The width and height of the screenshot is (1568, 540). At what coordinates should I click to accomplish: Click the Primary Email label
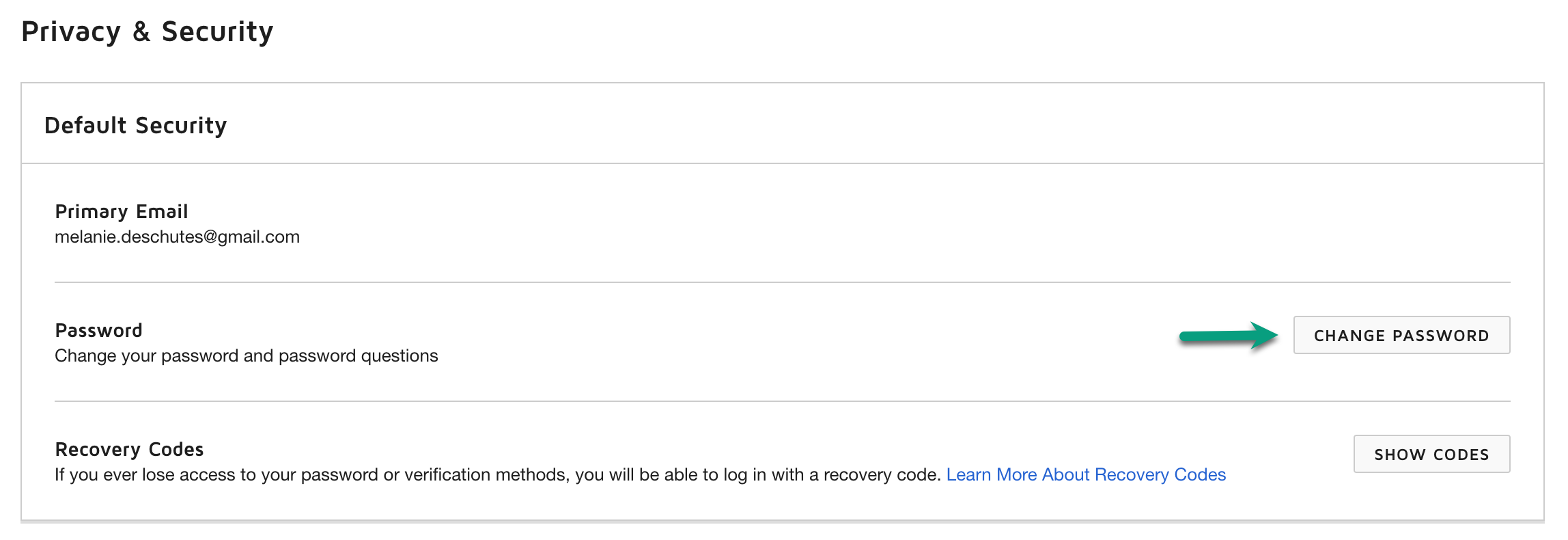pos(121,211)
